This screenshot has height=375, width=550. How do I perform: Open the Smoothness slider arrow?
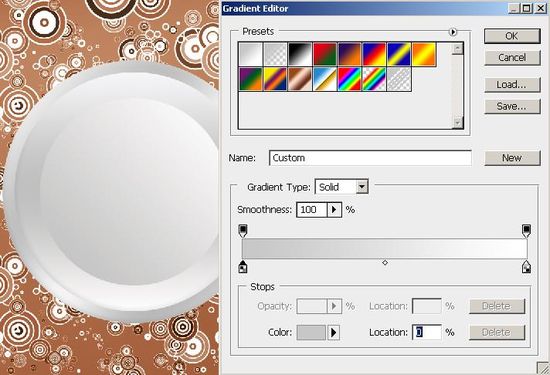coord(334,210)
